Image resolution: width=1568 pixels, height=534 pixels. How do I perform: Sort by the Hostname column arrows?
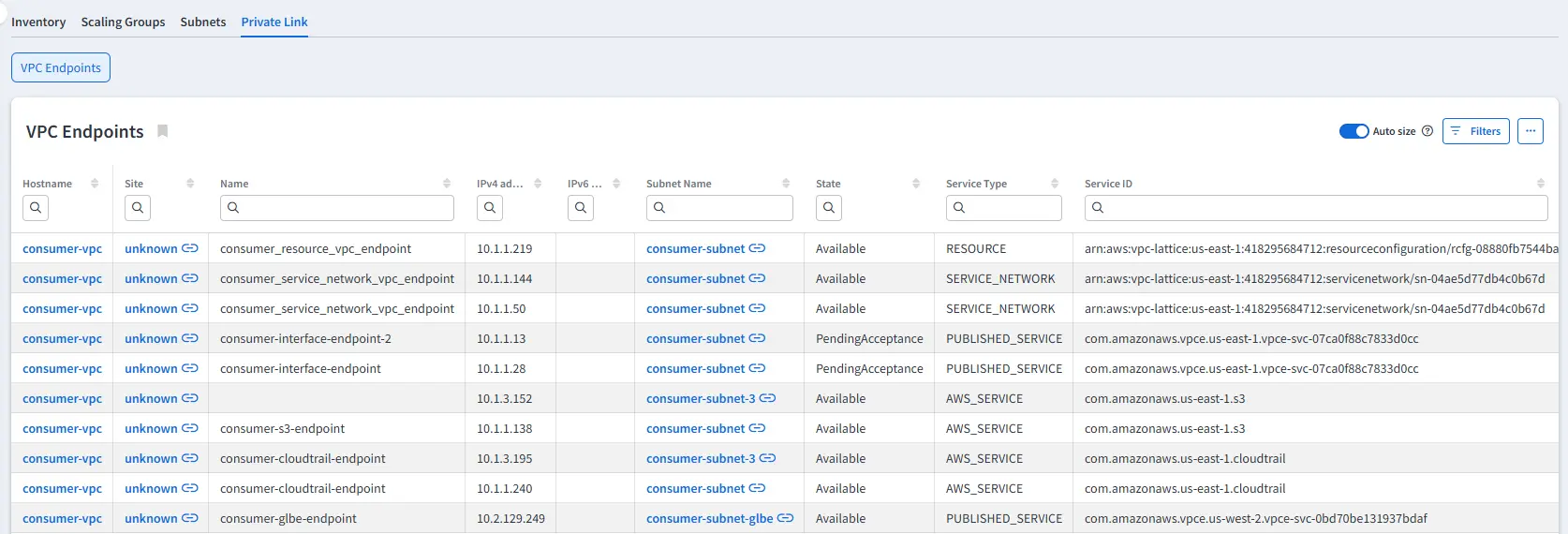[95, 184]
